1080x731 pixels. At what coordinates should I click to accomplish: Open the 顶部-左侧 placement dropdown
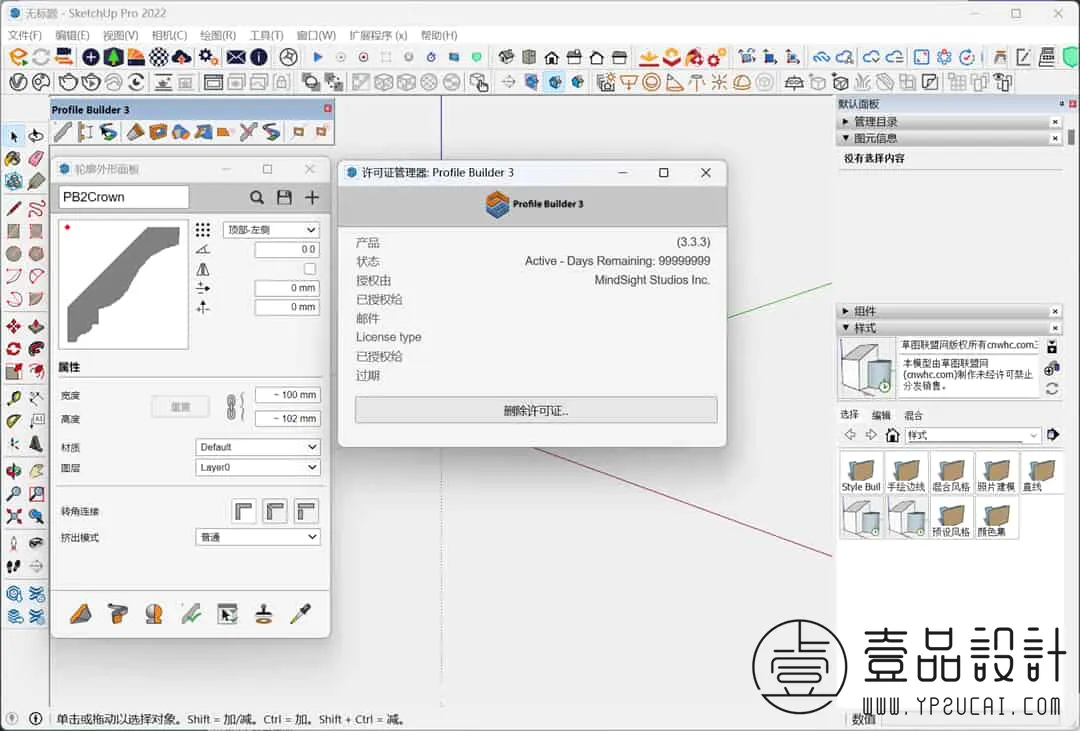coord(271,229)
